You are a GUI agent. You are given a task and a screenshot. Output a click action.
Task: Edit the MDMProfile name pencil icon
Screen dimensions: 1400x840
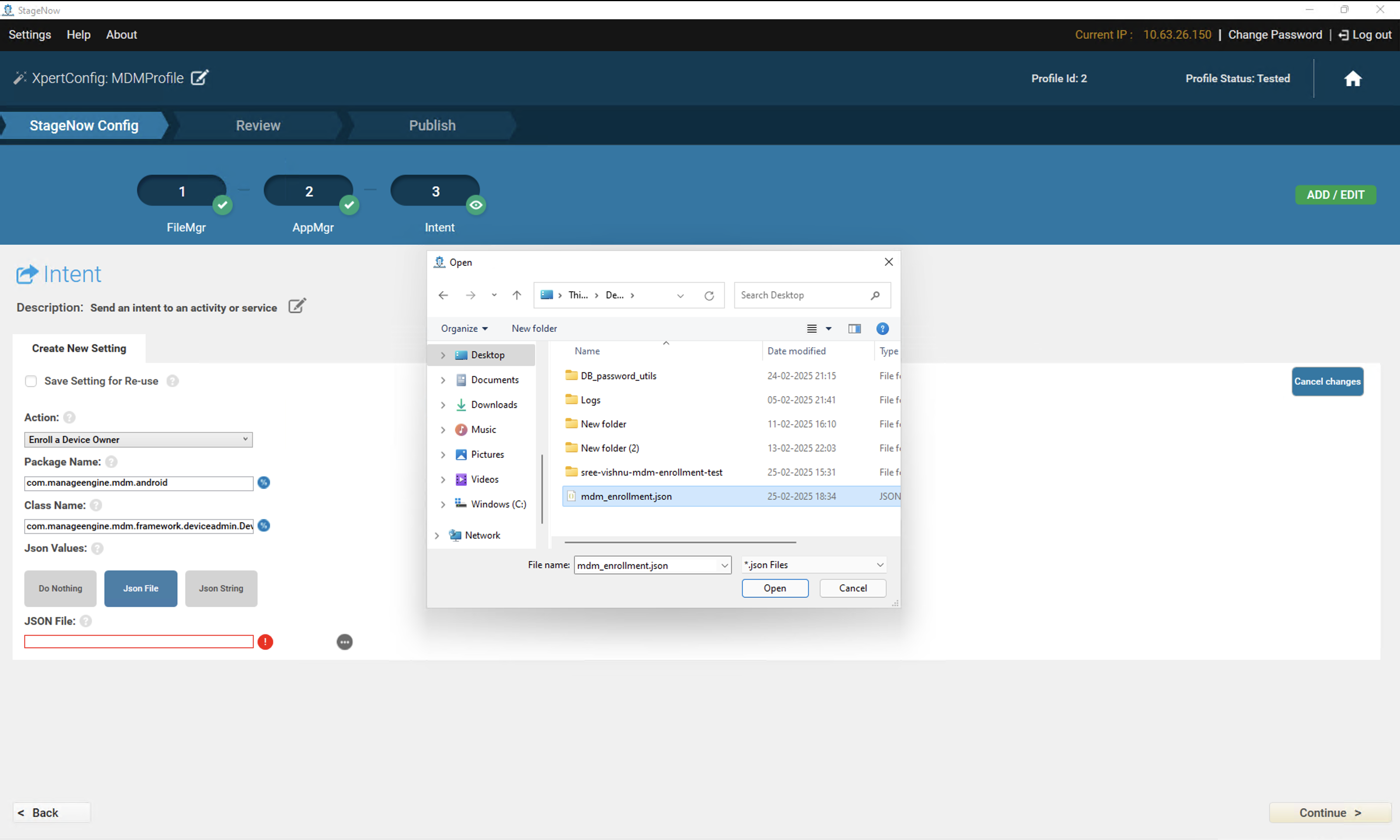199,77
